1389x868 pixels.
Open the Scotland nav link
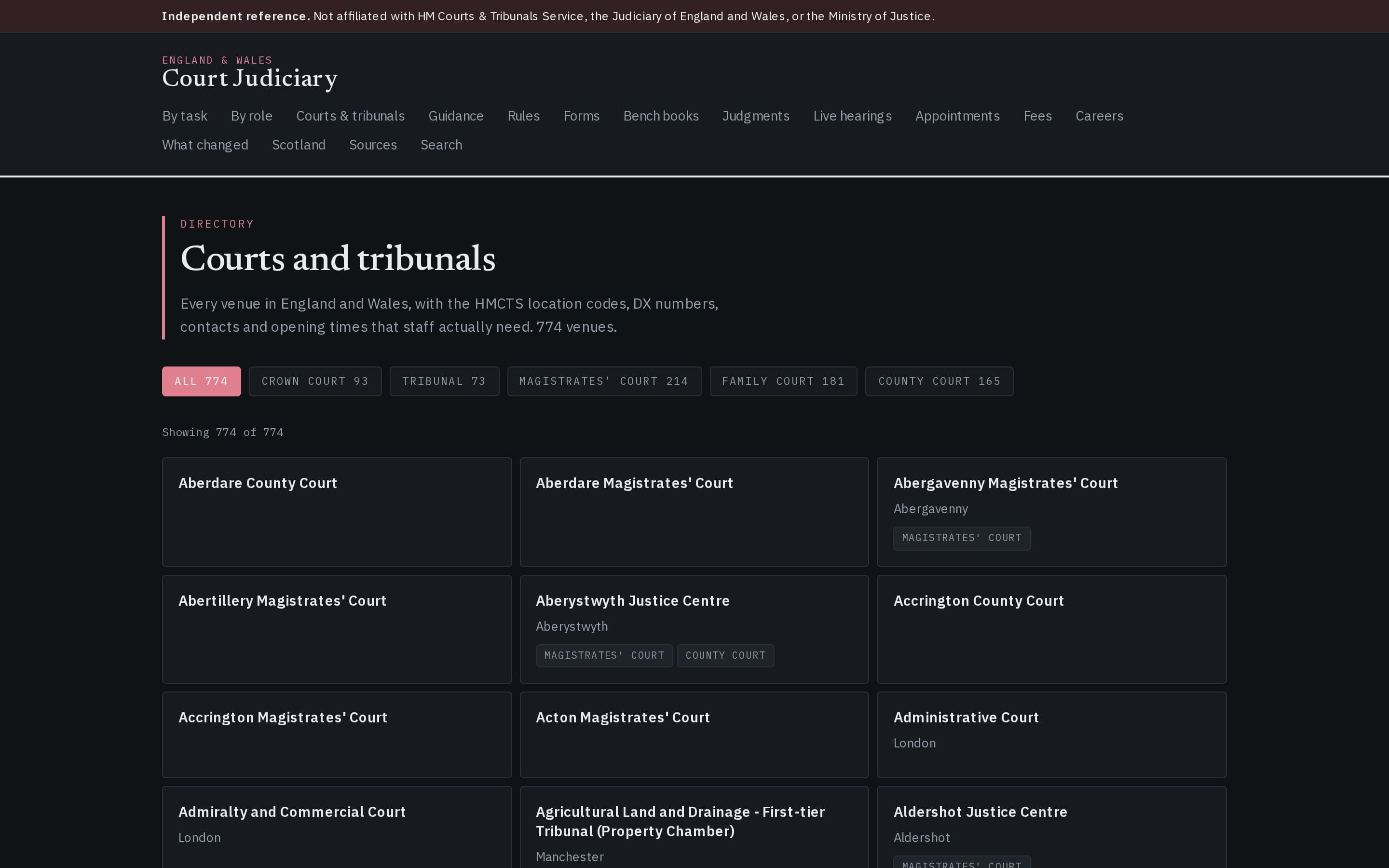[299, 145]
